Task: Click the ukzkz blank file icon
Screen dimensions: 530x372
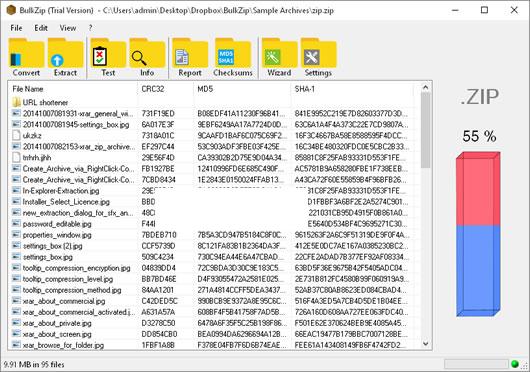Action: point(16,135)
